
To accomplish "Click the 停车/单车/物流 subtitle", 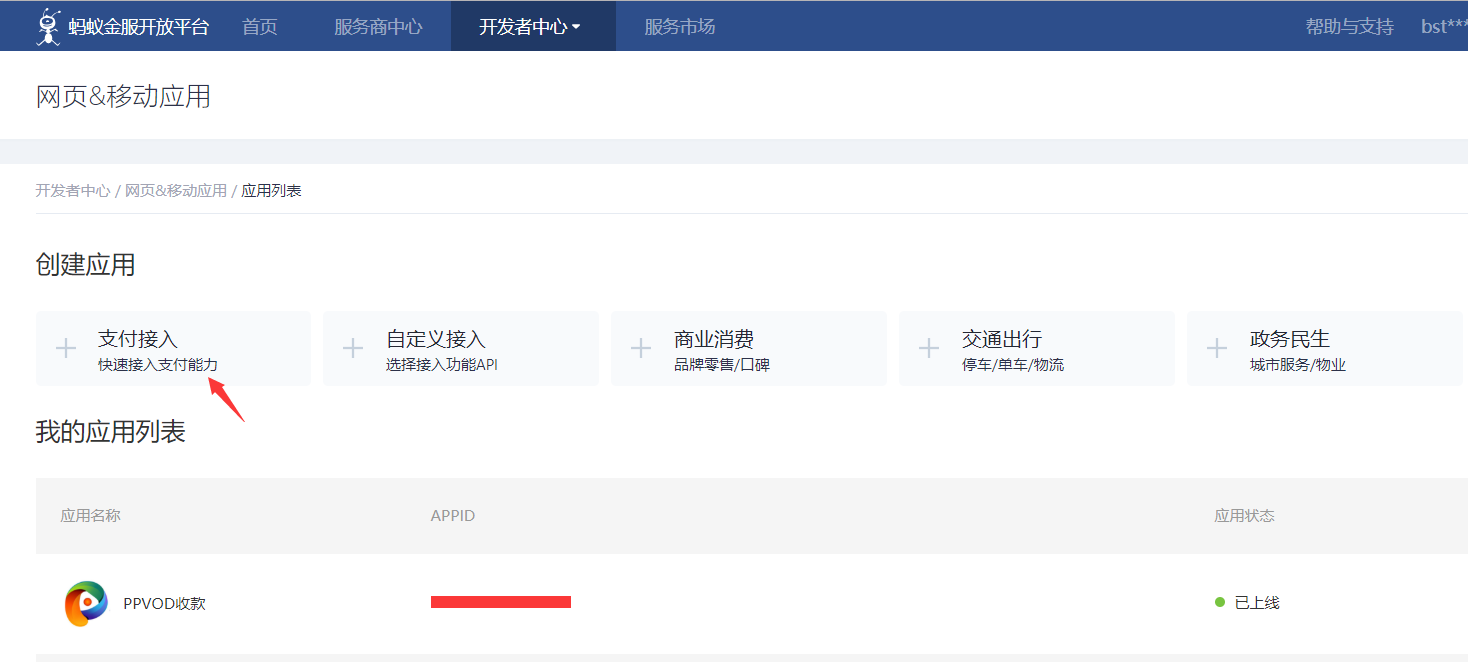I will point(1013,365).
